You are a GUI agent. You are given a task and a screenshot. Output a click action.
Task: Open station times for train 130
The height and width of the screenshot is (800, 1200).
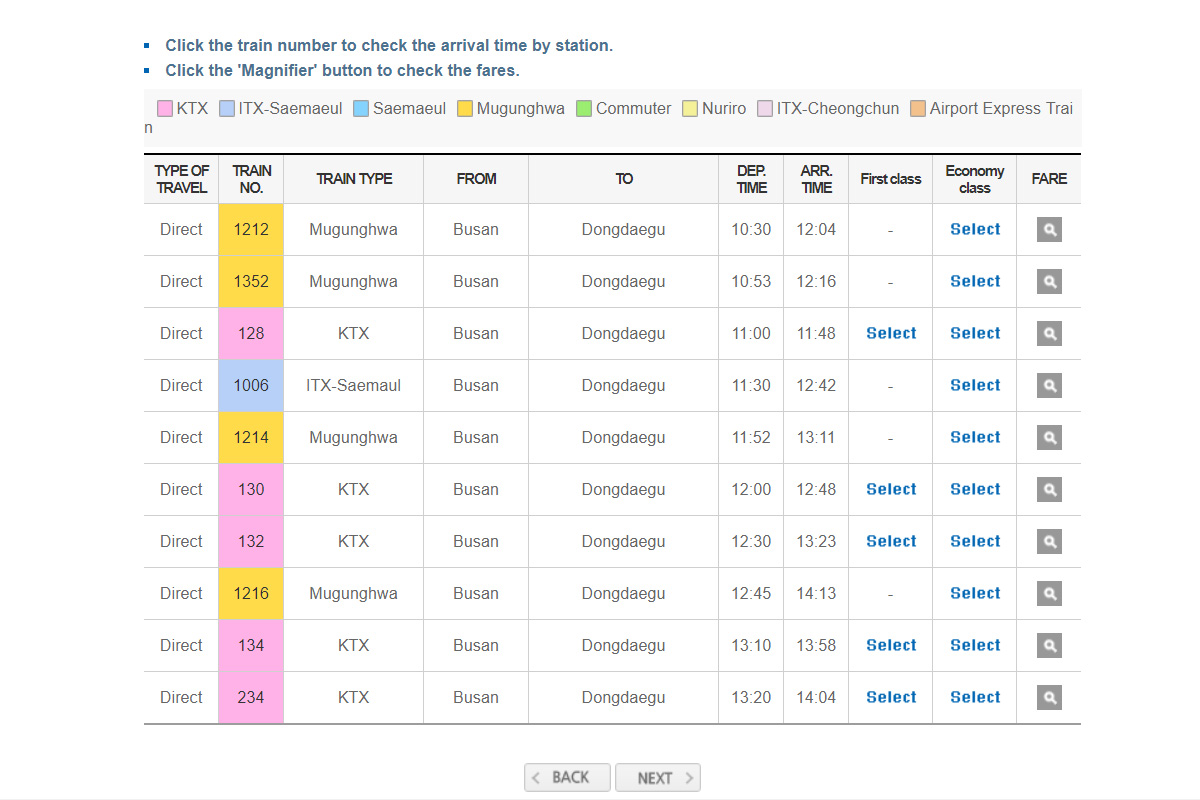coord(251,490)
